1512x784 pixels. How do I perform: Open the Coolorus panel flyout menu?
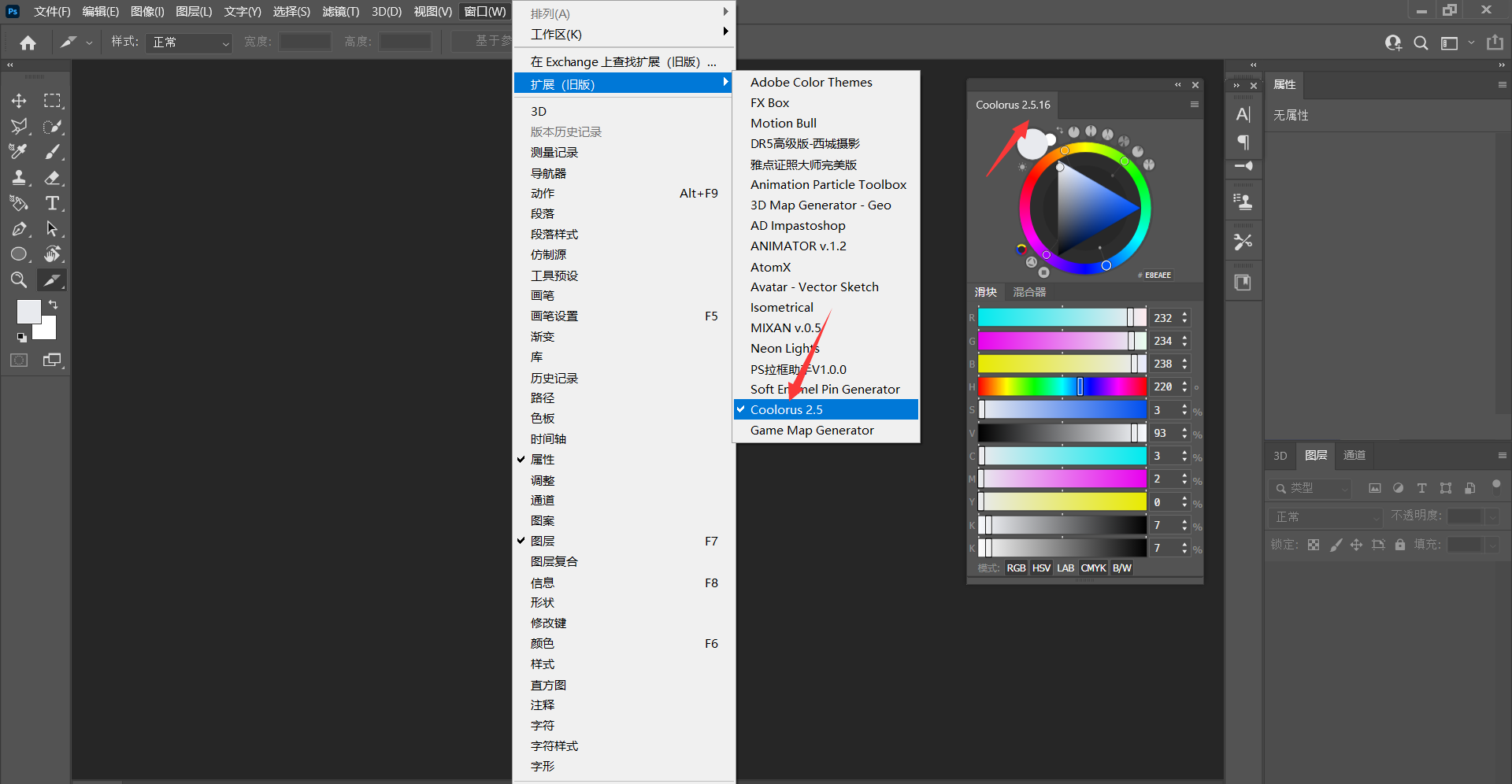click(1195, 104)
